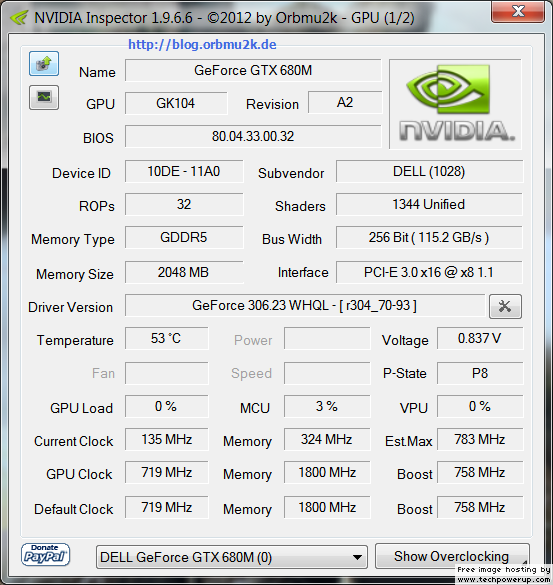Click Default Clock value 719 MHz

pyautogui.click(x=166, y=507)
